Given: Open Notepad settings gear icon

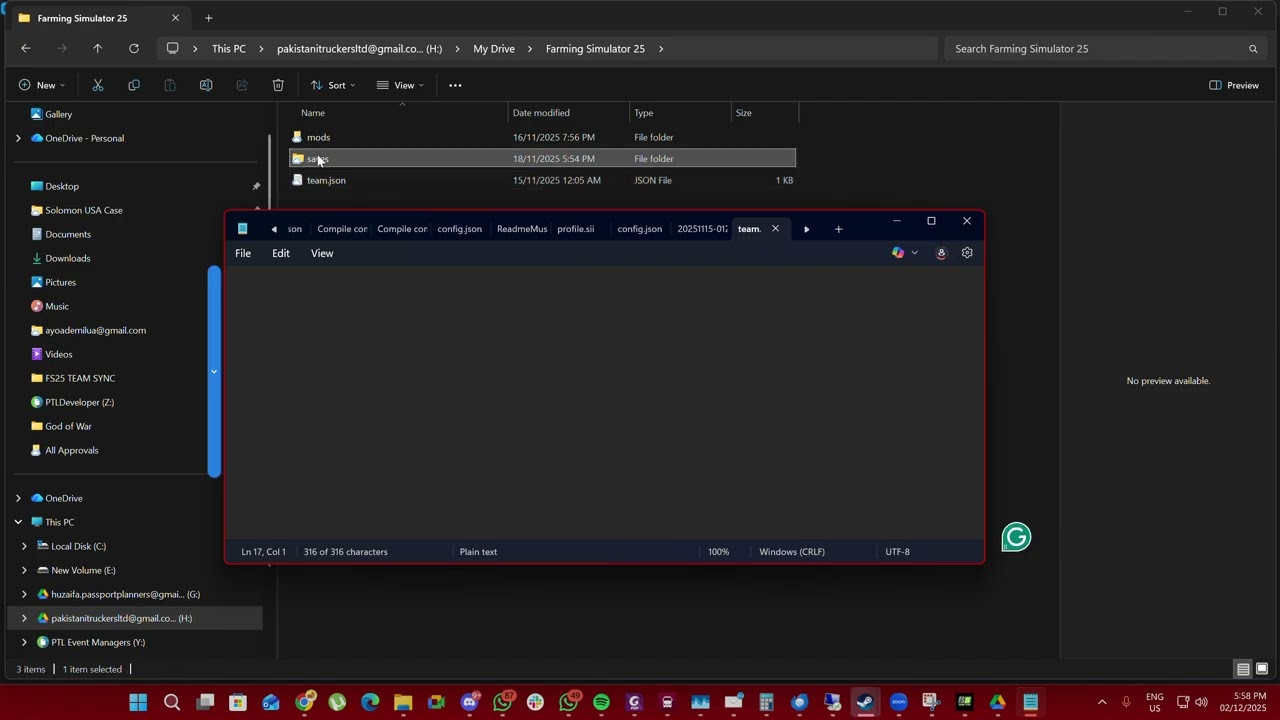Looking at the screenshot, I should click(967, 253).
